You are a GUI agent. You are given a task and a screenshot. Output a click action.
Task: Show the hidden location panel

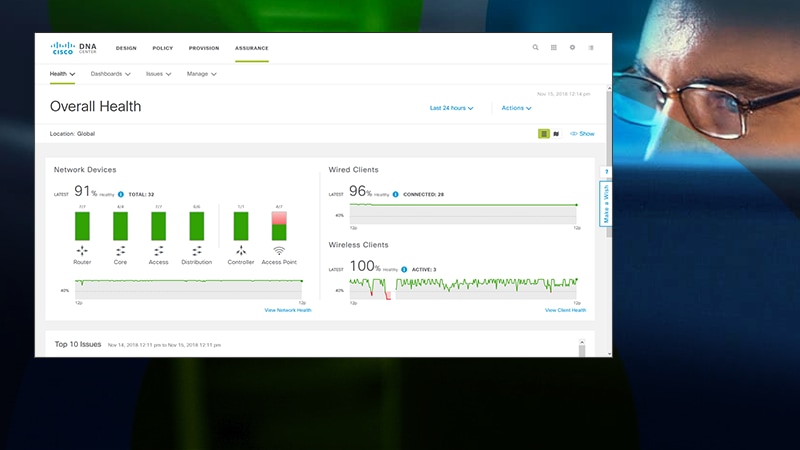582,134
